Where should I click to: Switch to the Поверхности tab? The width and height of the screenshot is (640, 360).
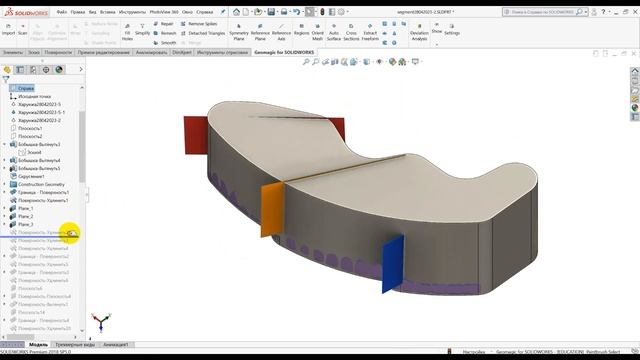(x=58, y=52)
